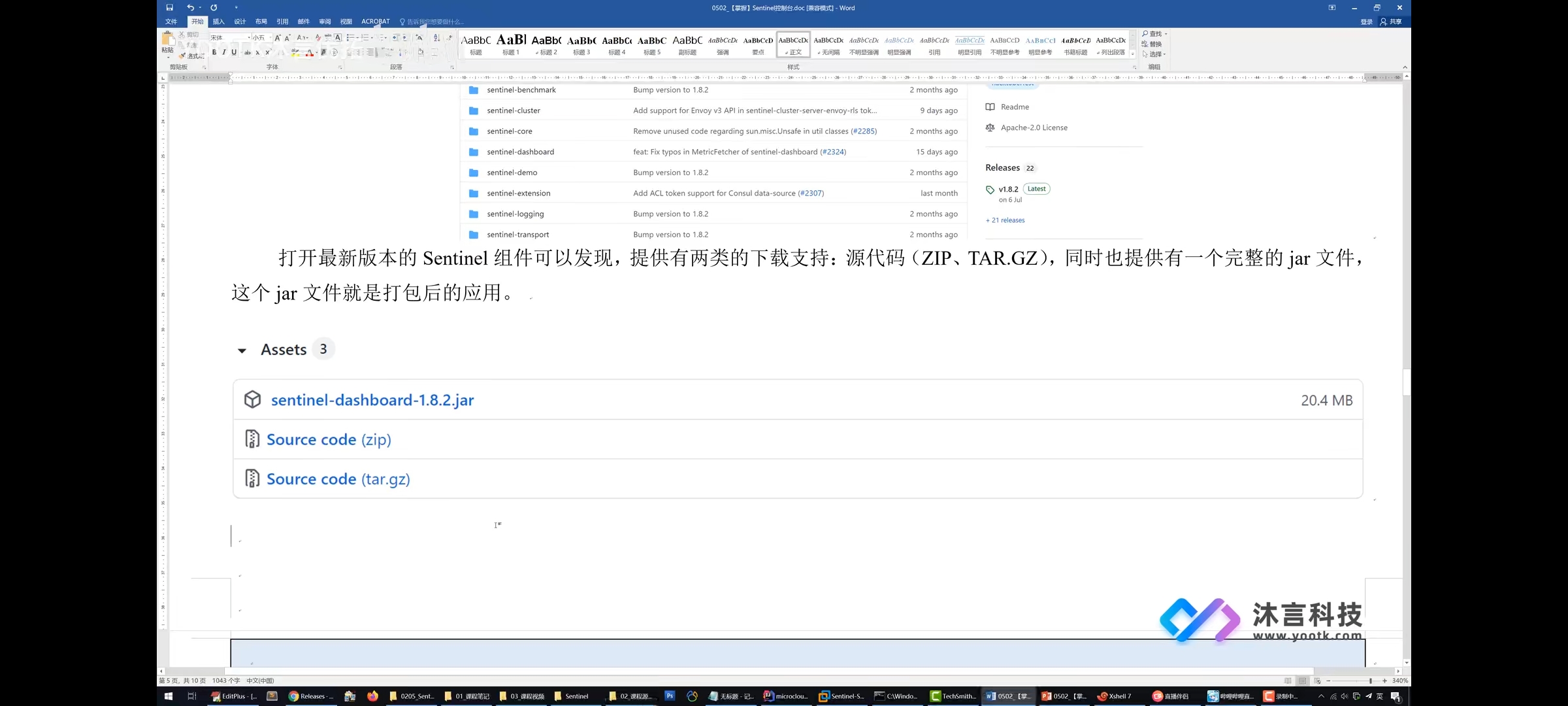Apply Bold formatting

pos(214,52)
